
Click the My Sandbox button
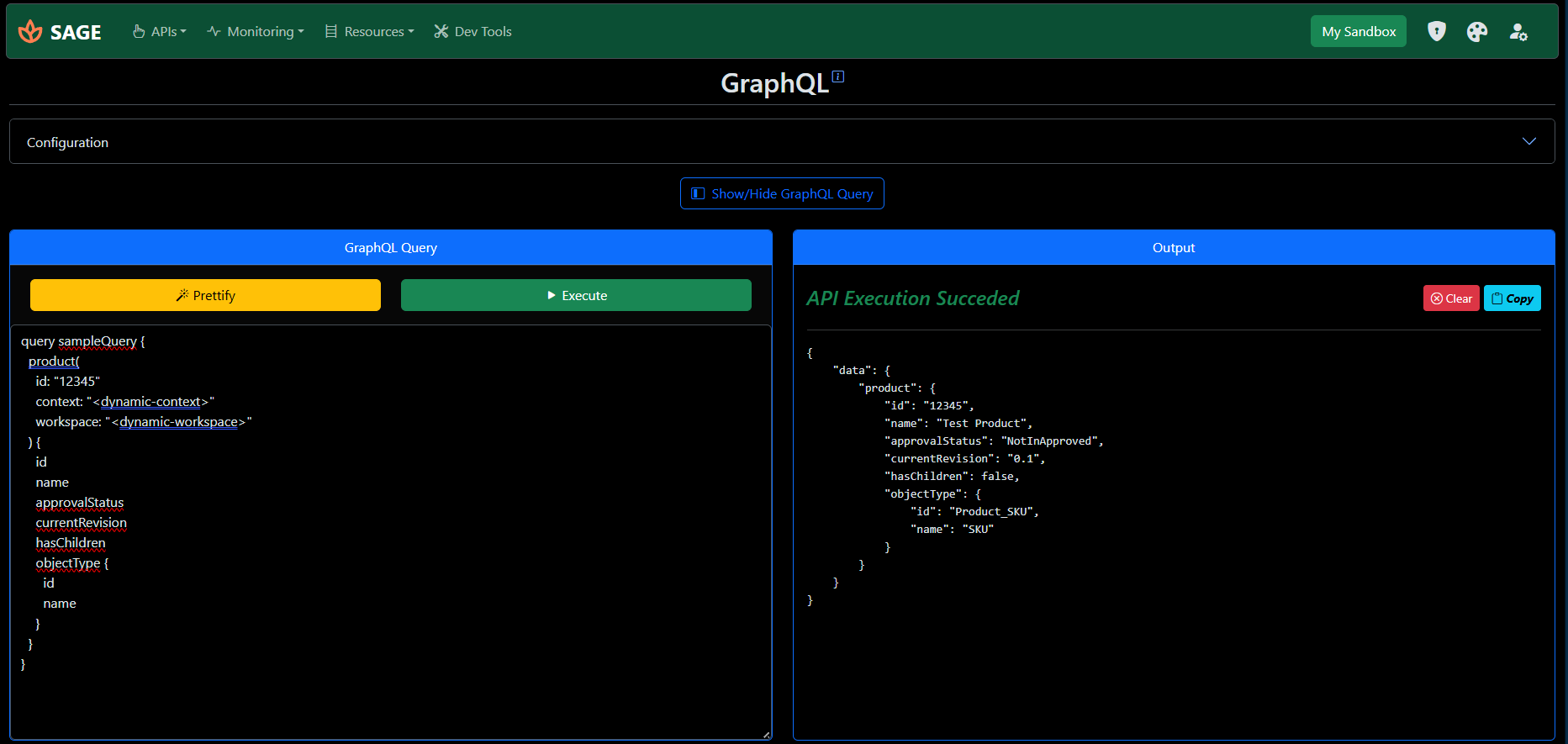[x=1359, y=31]
